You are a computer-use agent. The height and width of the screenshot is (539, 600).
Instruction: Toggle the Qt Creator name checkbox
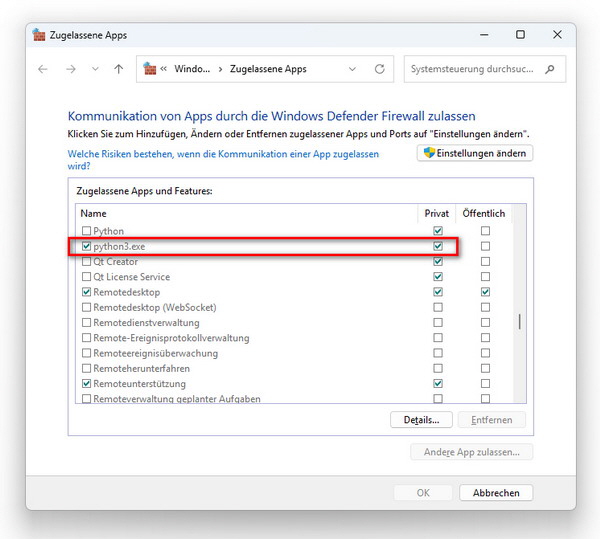click(86, 261)
